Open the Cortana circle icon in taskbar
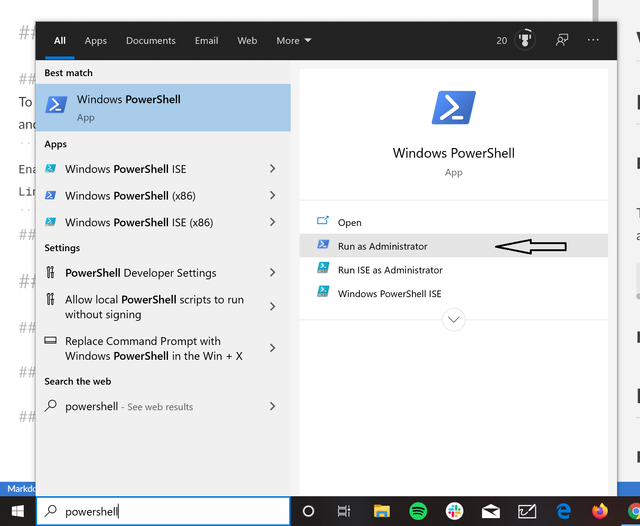Screen dimensions: 640x526 pos(309,511)
